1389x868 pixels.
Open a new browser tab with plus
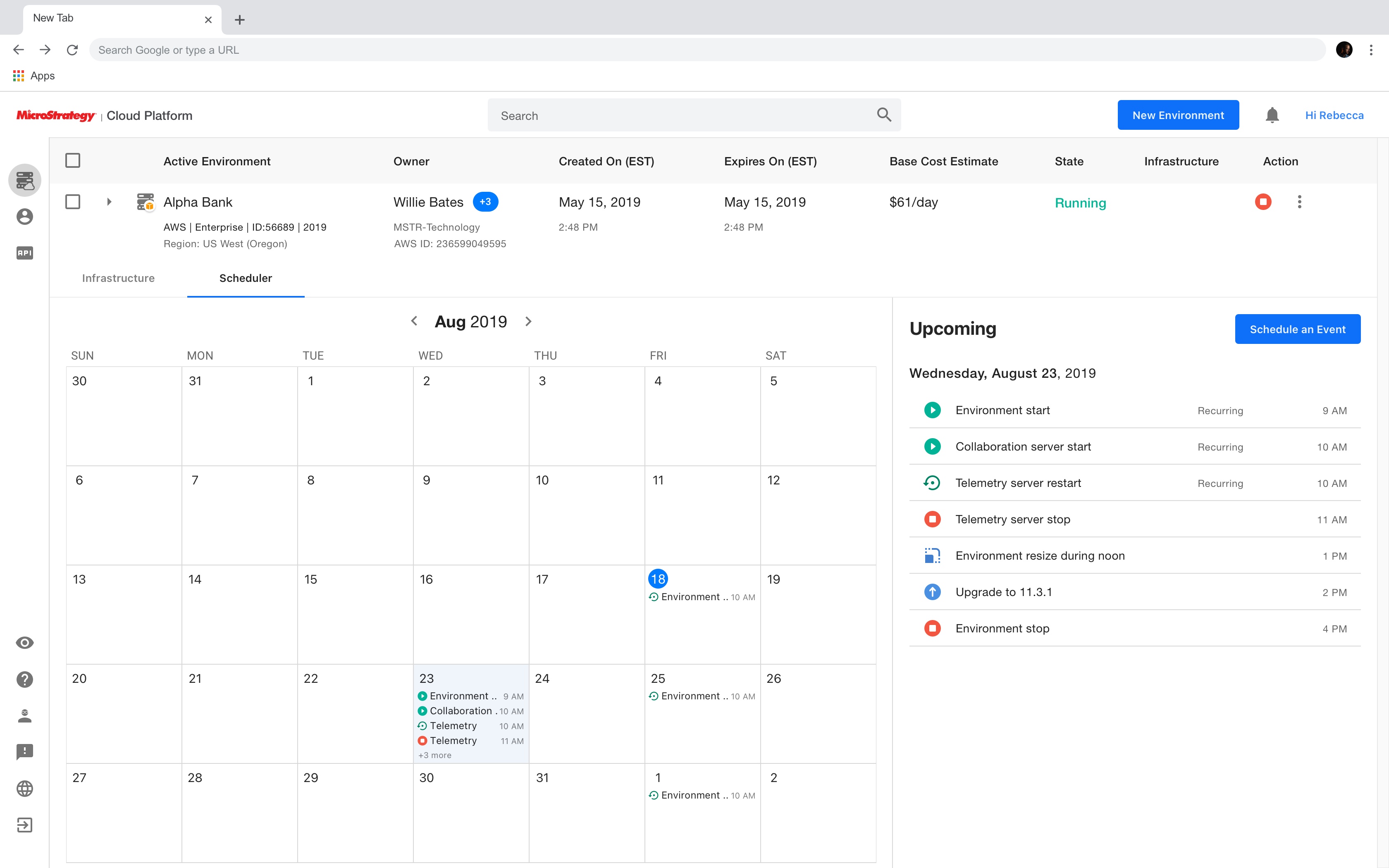[240, 20]
